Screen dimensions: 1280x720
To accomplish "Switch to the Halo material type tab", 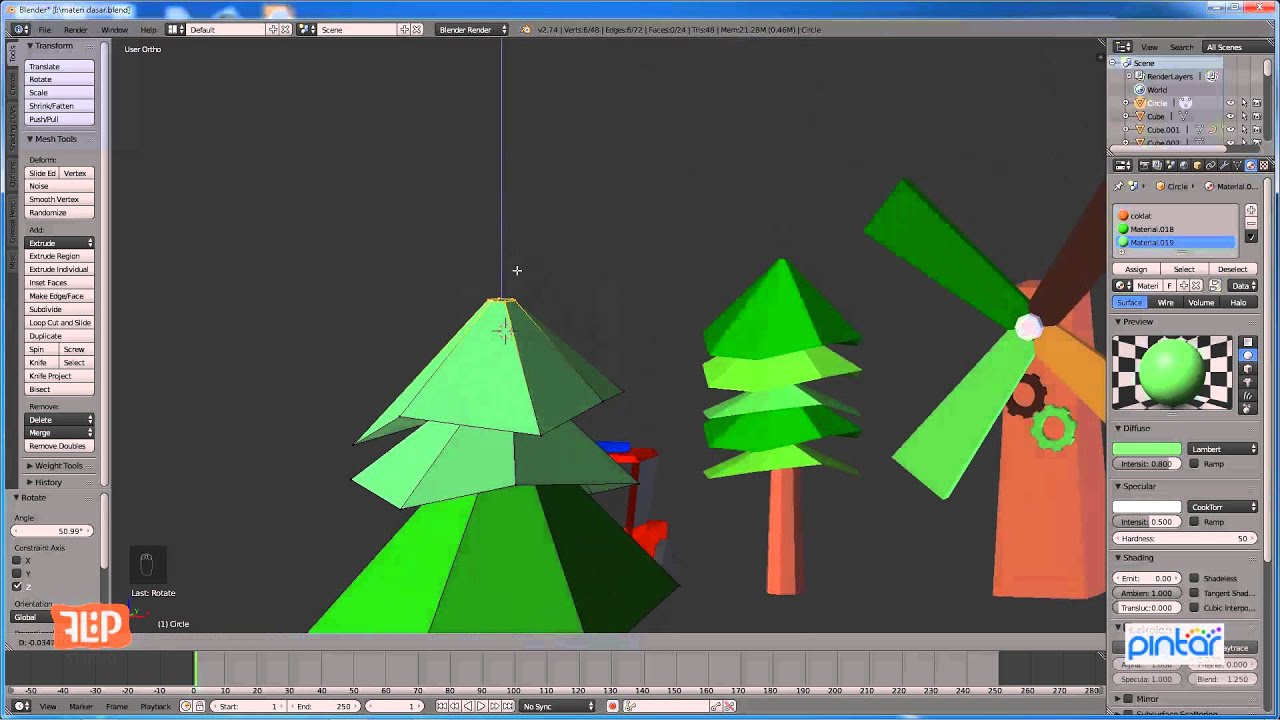I will coord(1238,302).
